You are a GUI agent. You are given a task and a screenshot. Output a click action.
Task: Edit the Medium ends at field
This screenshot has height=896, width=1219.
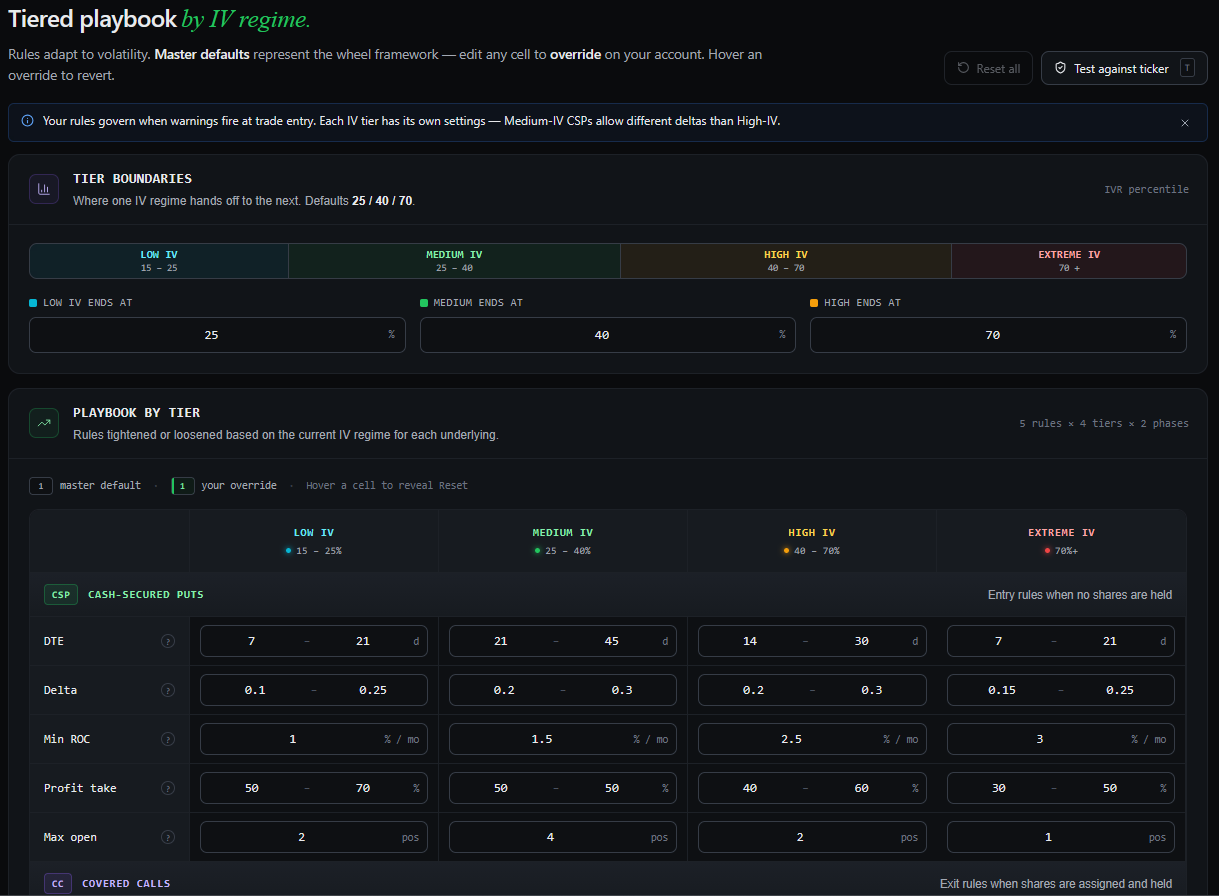point(608,335)
